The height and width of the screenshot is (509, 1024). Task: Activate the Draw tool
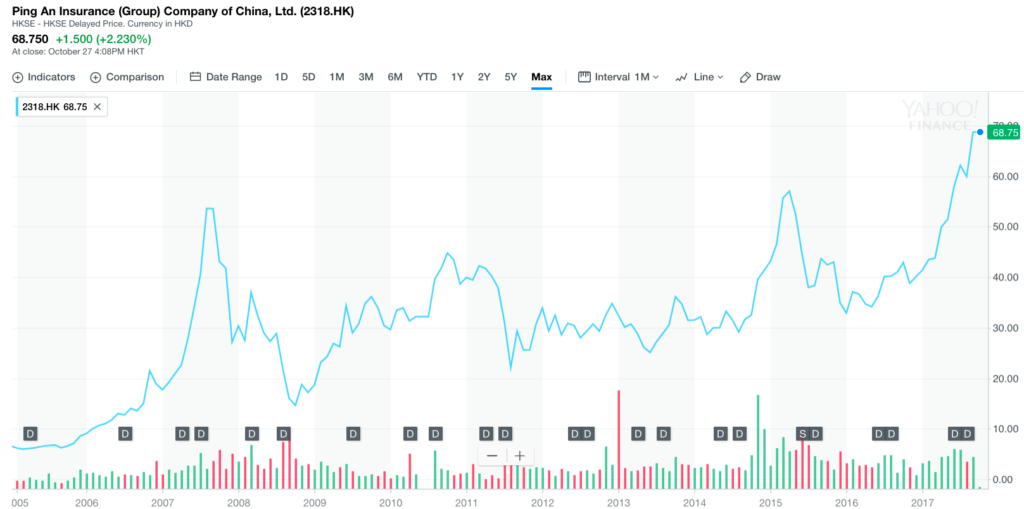760,77
